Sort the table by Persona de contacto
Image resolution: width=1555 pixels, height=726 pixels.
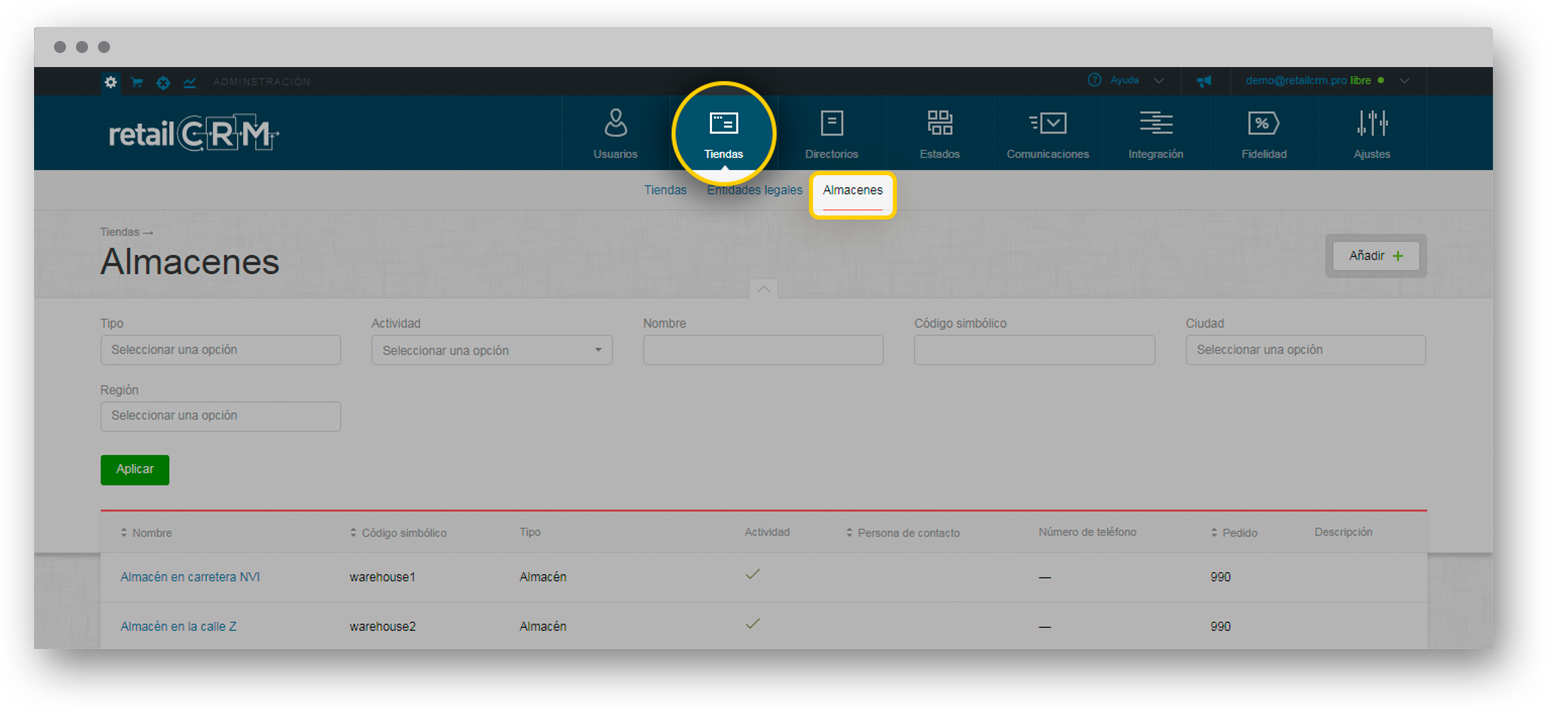click(902, 533)
